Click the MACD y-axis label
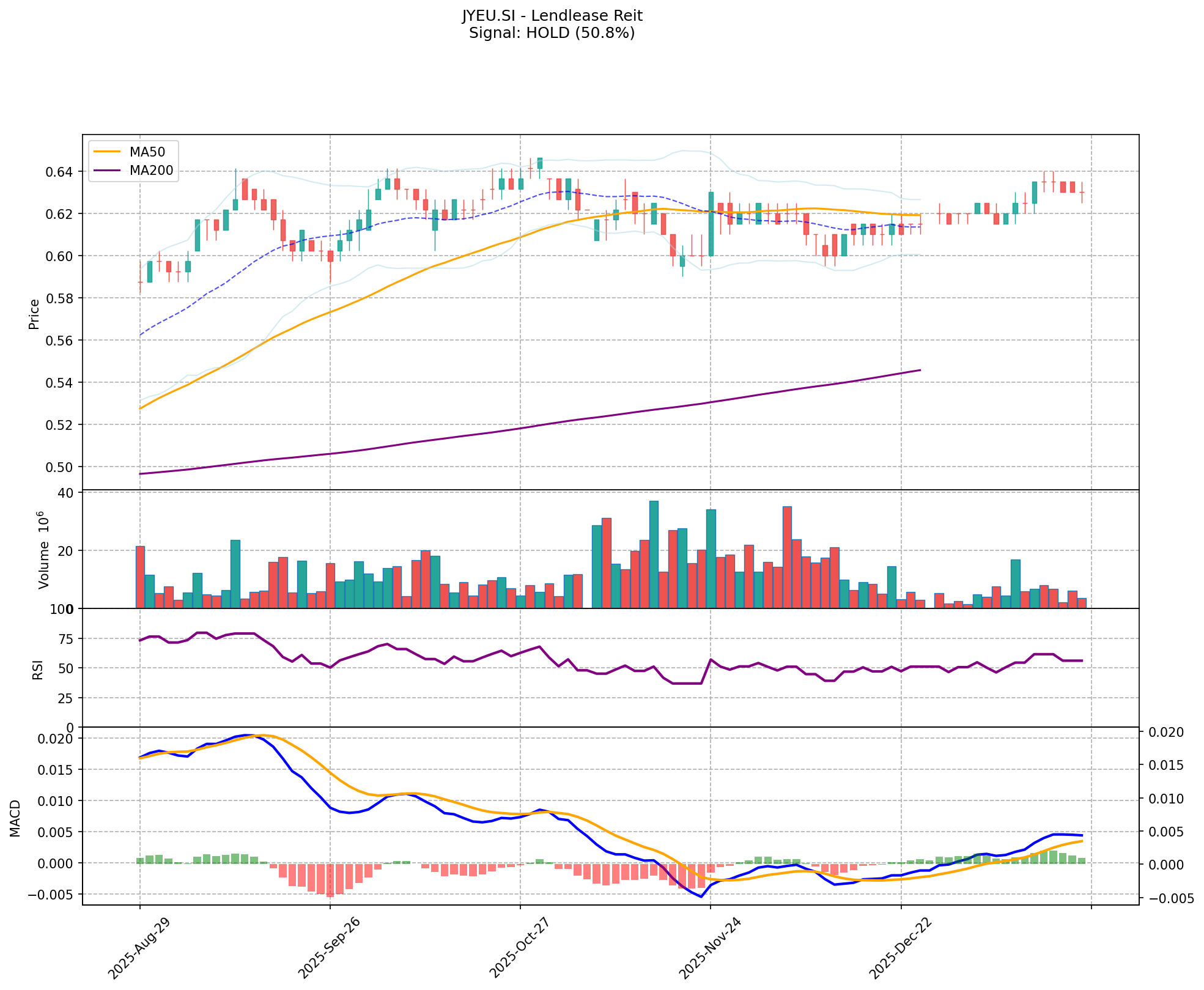Screen dimensions: 1204x990 coord(15,818)
